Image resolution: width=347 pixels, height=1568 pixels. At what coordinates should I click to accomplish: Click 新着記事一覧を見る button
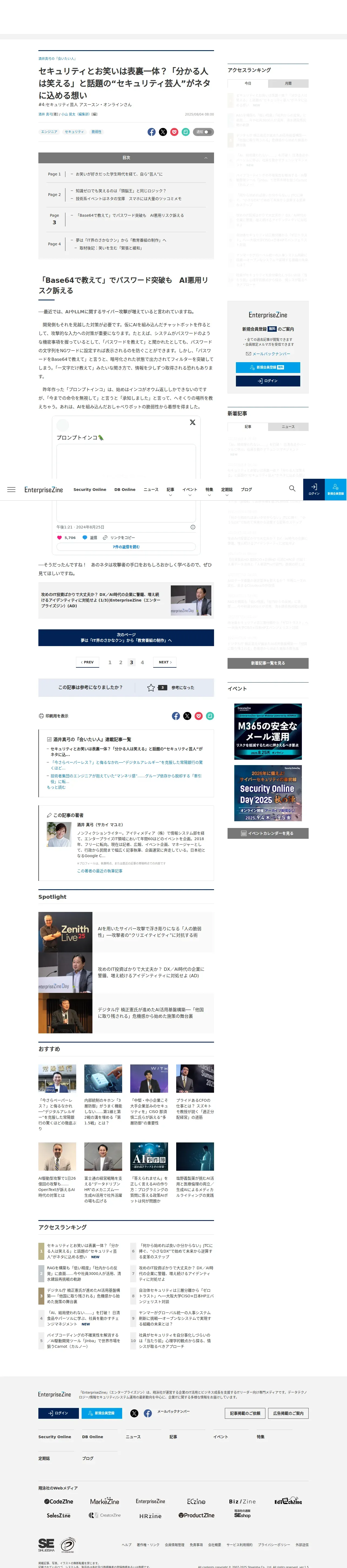pyautogui.click(x=268, y=663)
